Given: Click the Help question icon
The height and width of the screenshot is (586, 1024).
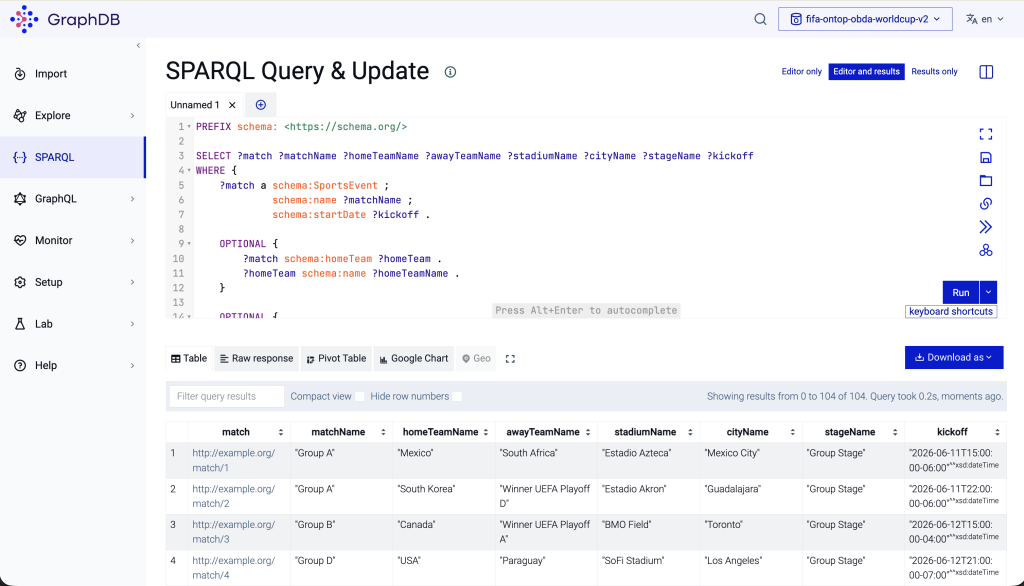Looking at the screenshot, I should coord(20,365).
